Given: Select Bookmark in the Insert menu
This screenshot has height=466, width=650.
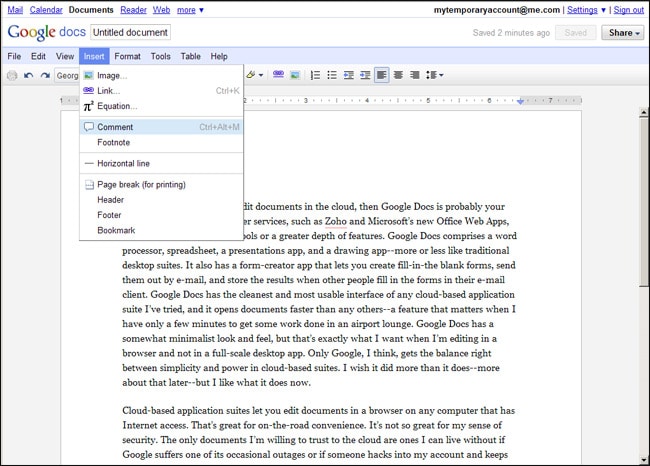Looking at the screenshot, I should (x=161, y=231).
